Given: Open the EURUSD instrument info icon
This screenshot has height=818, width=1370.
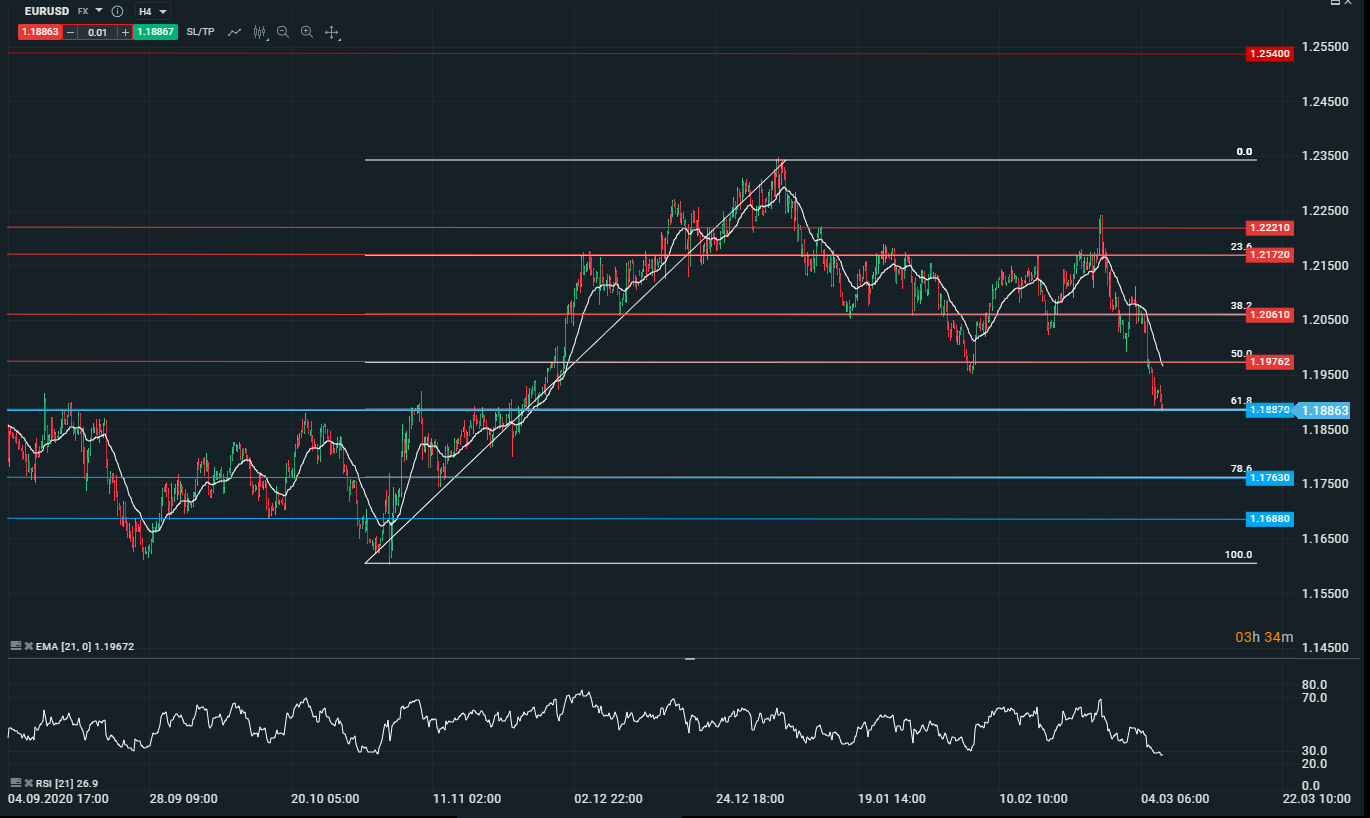Looking at the screenshot, I should pos(117,11).
